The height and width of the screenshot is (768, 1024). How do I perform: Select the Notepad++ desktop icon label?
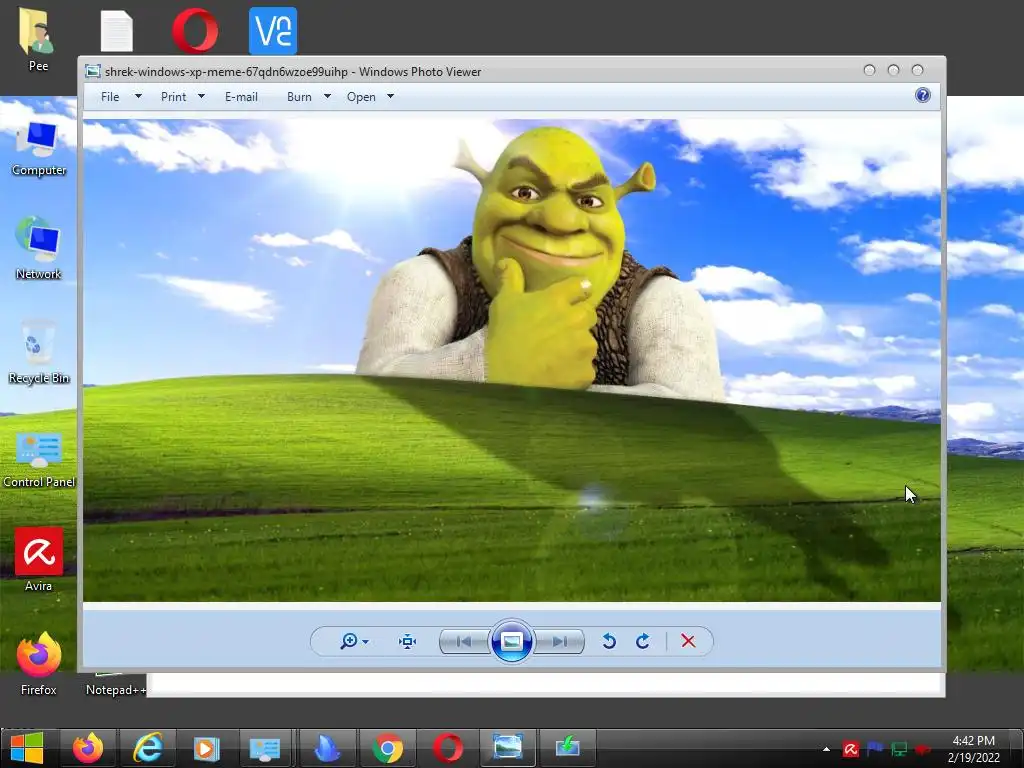click(115, 690)
